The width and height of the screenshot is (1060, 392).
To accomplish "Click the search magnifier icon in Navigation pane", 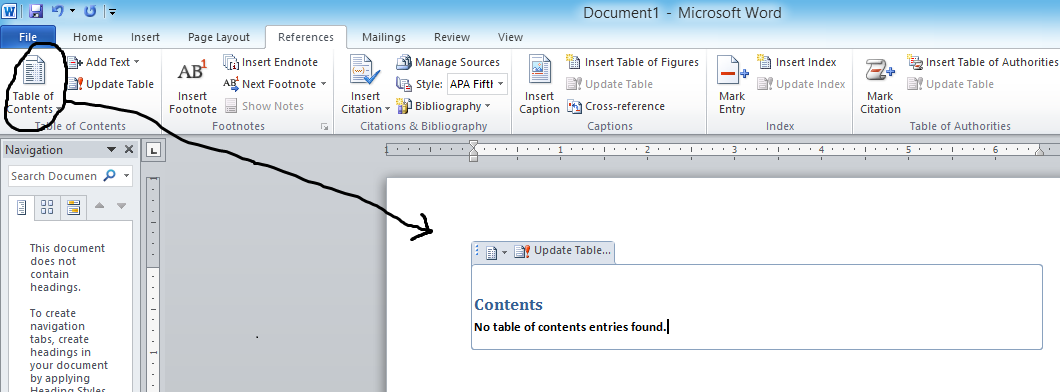I will [x=109, y=176].
